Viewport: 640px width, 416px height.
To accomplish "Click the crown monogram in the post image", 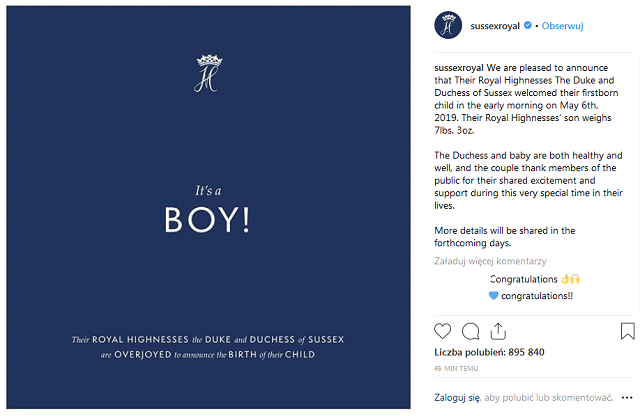I will coord(209,72).
